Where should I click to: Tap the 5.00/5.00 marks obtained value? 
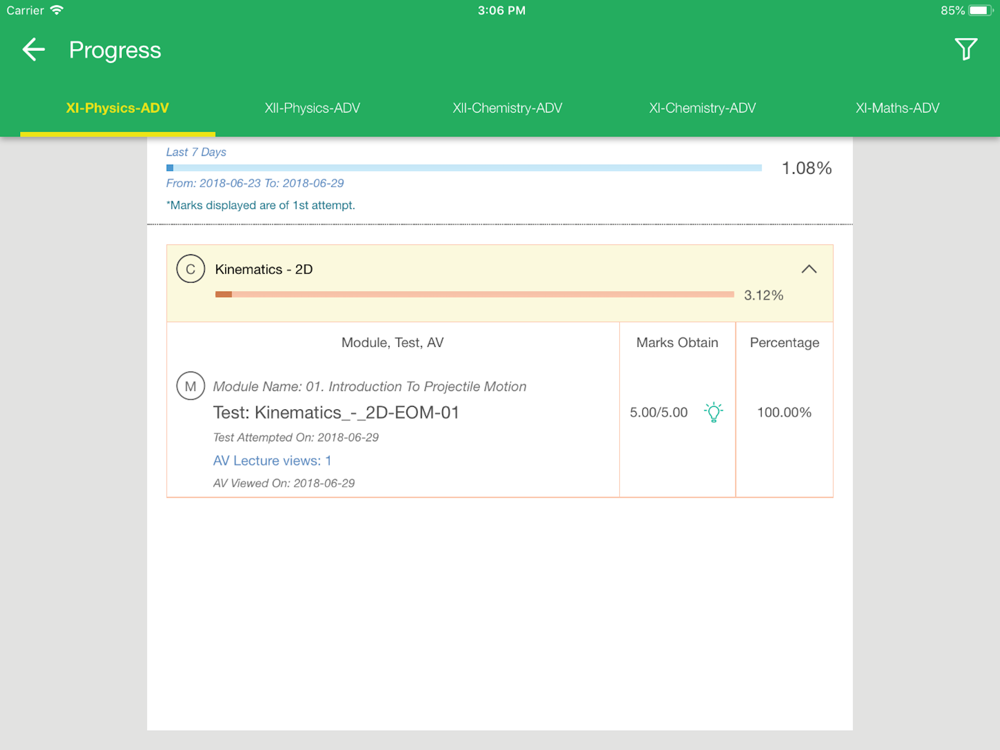click(659, 412)
